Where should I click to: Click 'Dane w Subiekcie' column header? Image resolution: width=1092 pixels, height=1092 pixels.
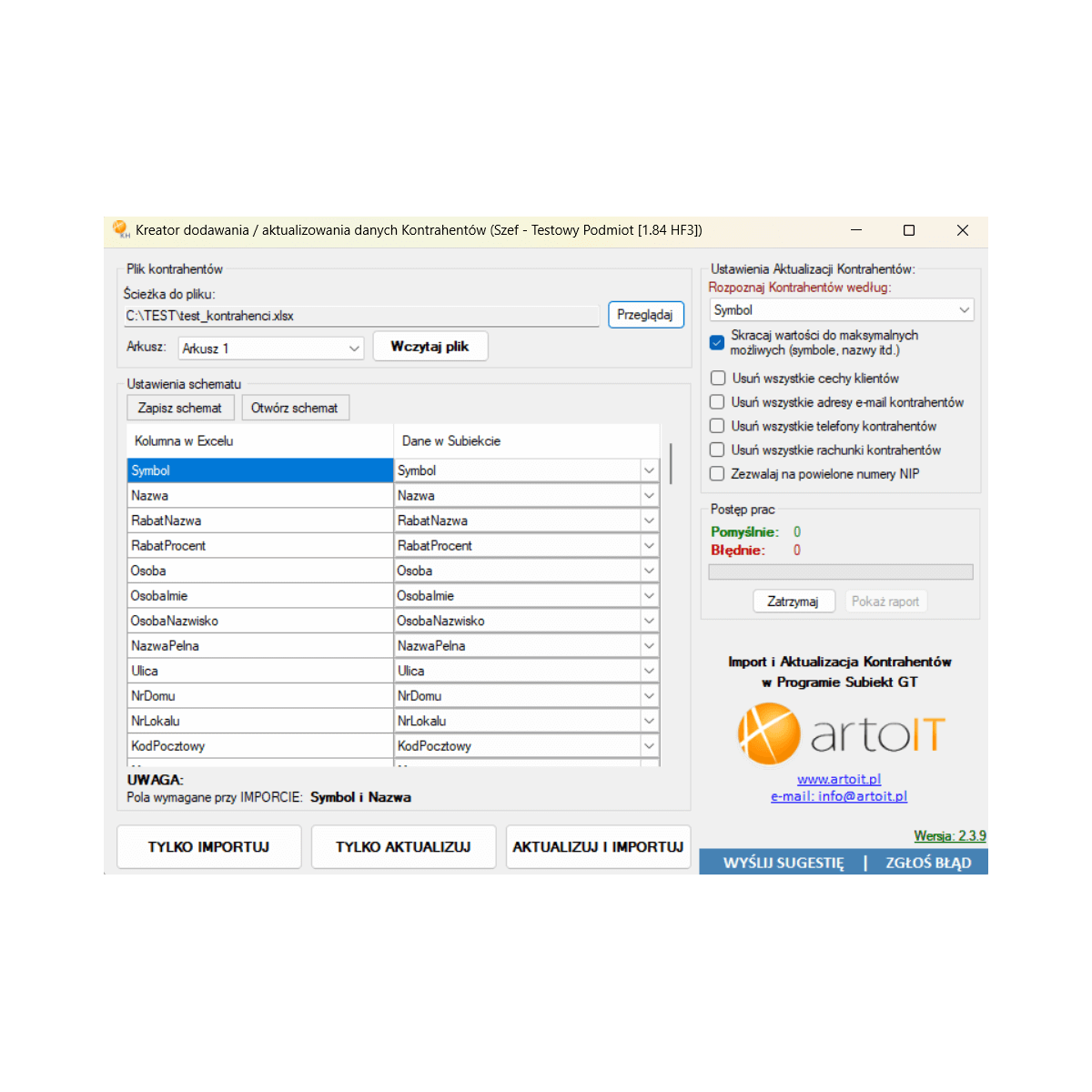click(525, 440)
